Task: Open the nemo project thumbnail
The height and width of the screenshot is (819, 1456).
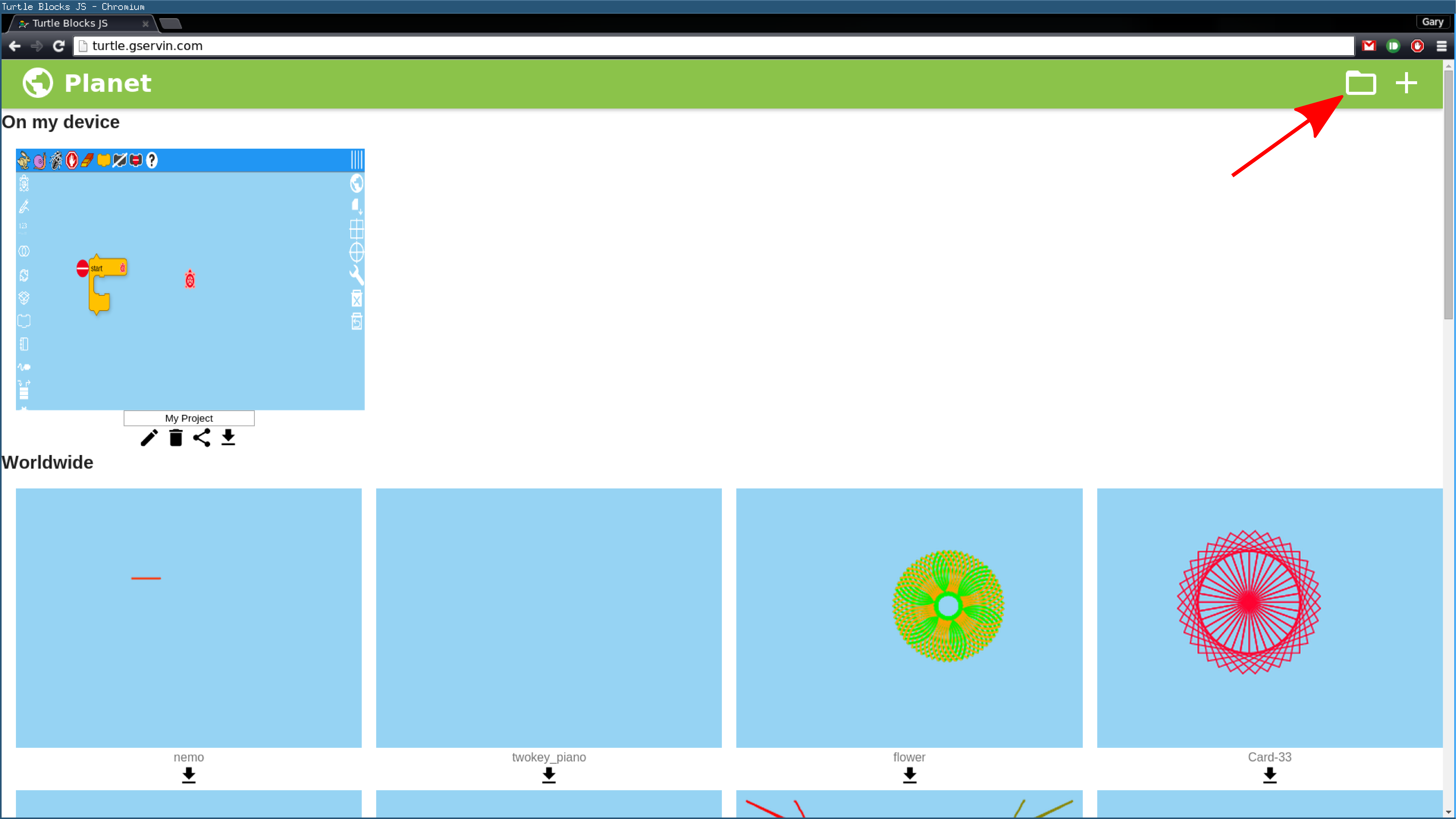Action: pyautogui.click(x=189, y=618)
